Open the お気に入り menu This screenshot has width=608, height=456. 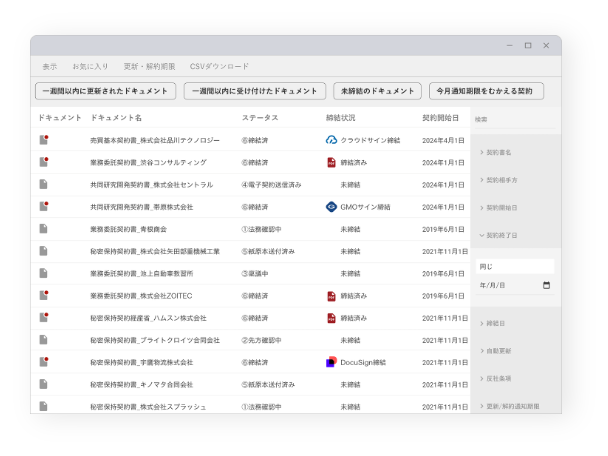(x=90, y=67)
